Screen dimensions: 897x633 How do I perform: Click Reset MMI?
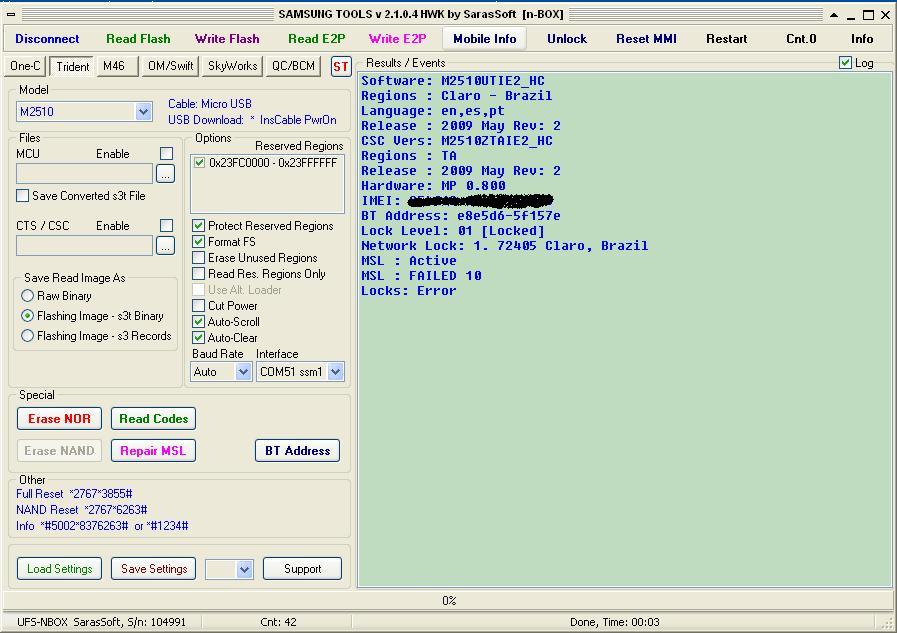click(646, 39)
